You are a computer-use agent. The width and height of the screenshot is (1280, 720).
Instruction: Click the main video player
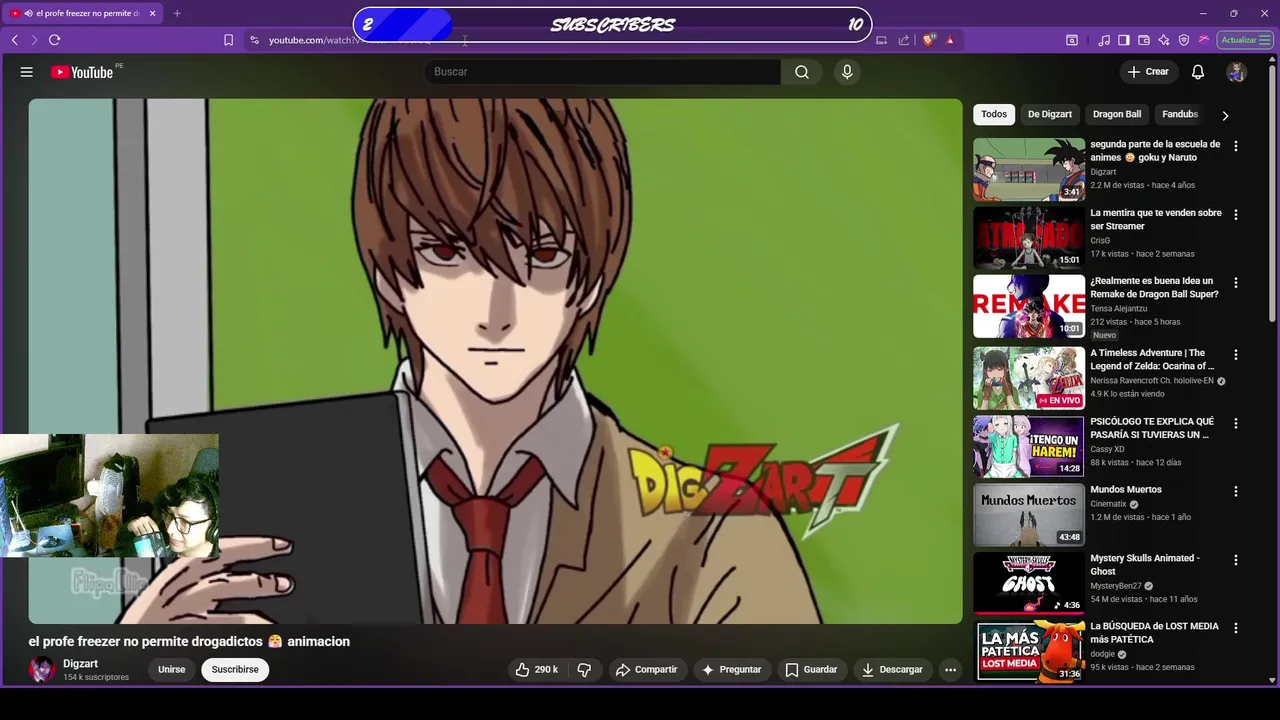click(x=495, y=361)
